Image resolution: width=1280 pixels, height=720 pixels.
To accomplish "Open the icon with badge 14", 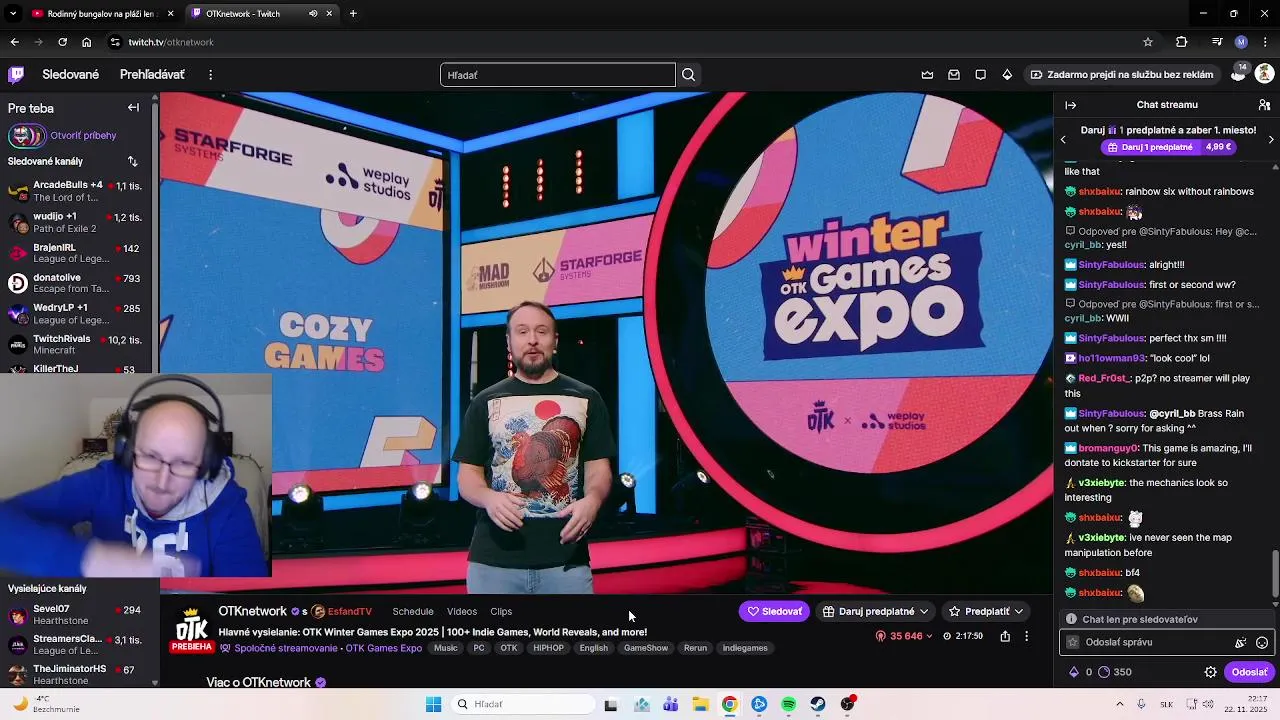I will pyautogui.click(x=1238, y=73).
